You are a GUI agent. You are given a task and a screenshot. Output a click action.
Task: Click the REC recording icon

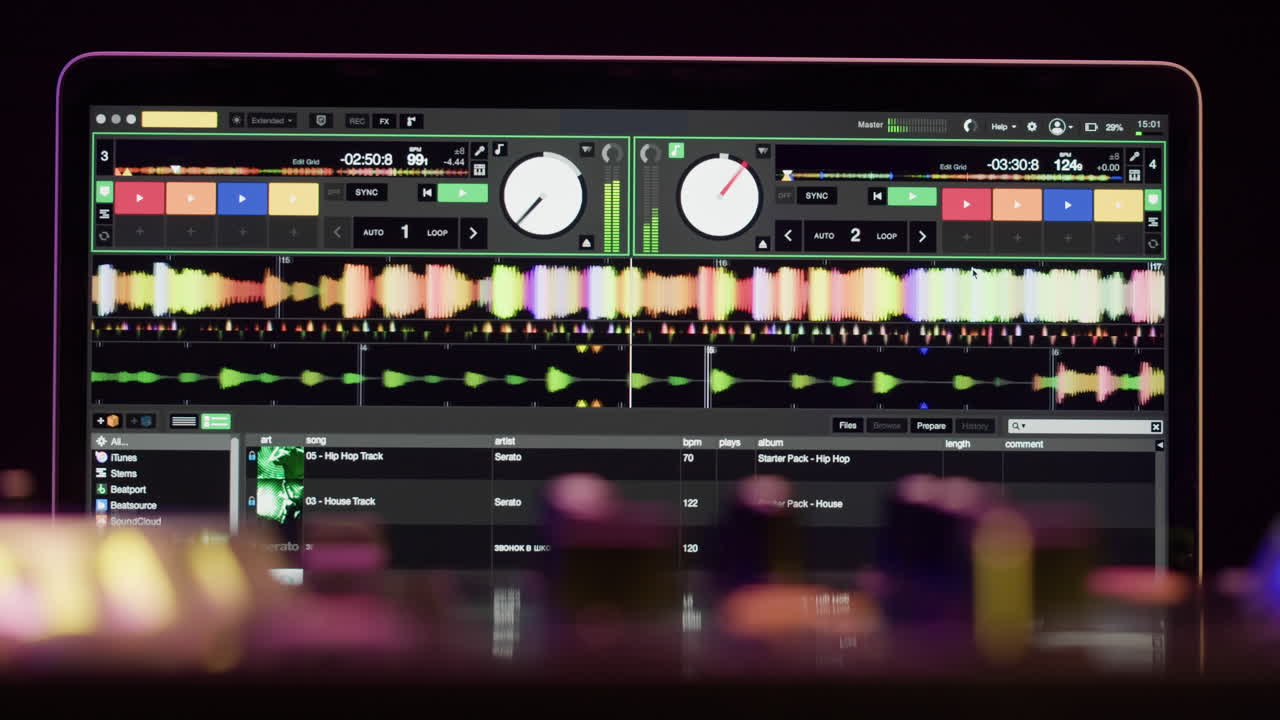(358, 120)
